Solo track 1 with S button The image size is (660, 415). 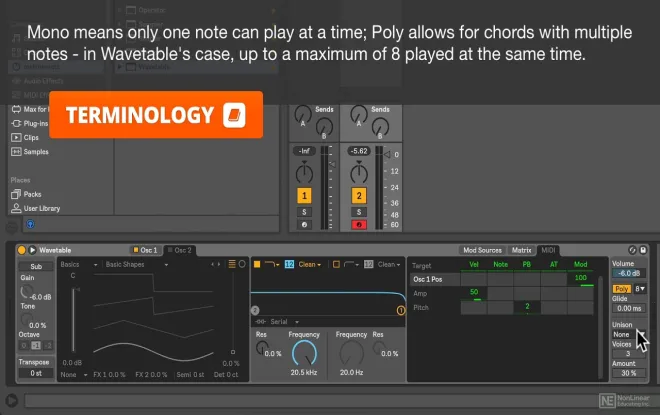pos(304,212)
